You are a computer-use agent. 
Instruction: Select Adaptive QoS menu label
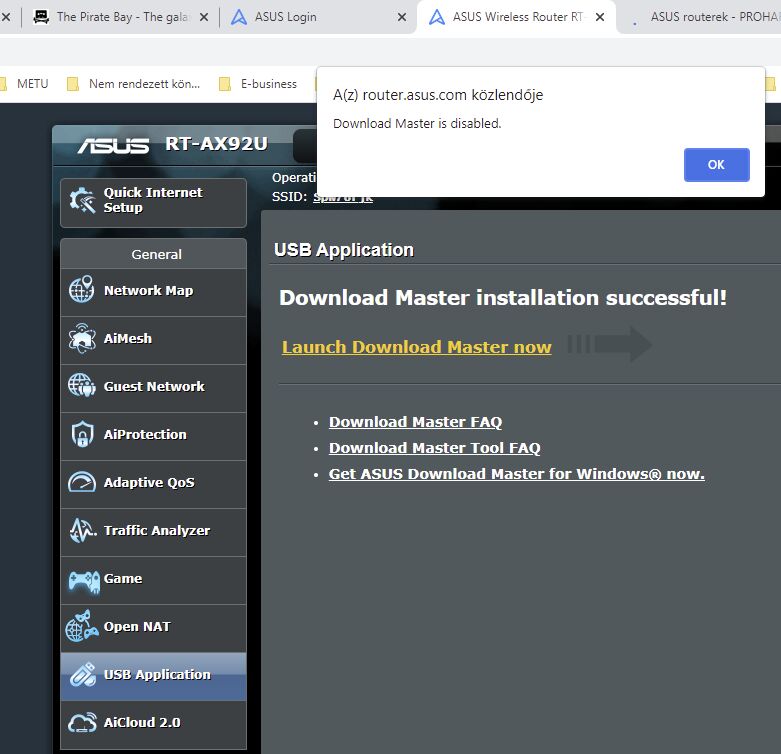(x=149, y=482)
